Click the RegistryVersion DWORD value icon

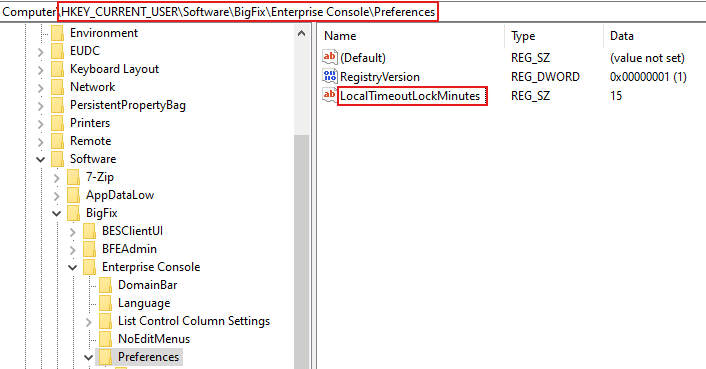(330, 76)
